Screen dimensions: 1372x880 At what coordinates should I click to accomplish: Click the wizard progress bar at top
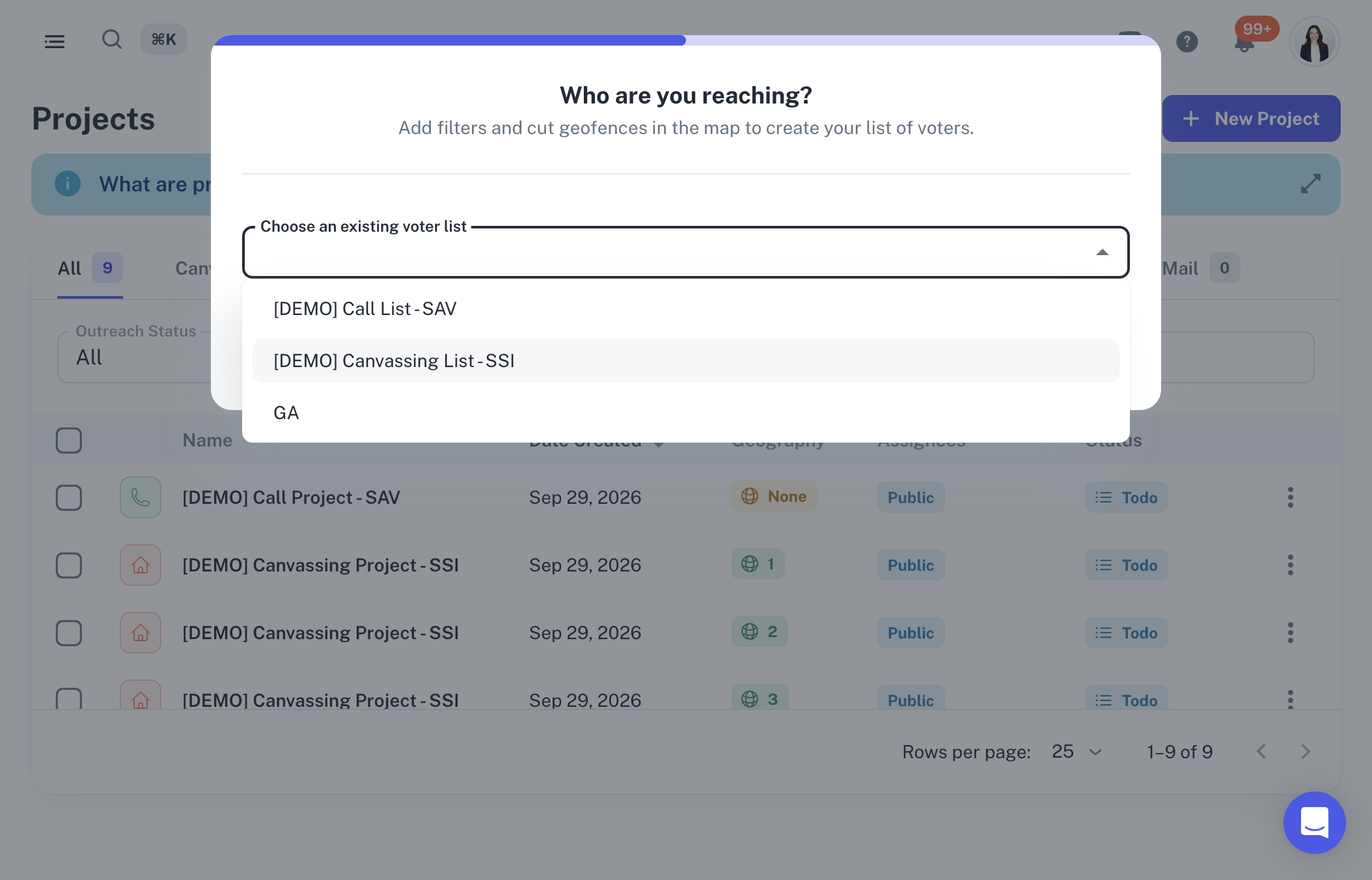(x=686, y=40)
